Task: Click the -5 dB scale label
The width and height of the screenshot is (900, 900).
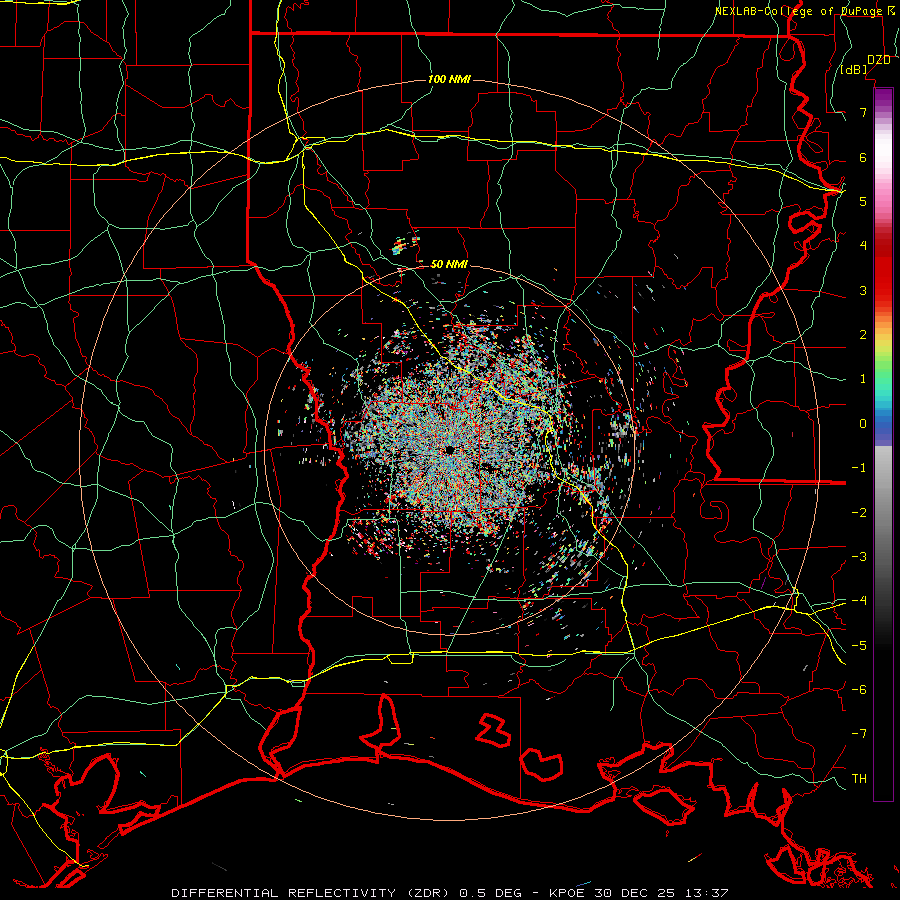Action: (859, 646)
